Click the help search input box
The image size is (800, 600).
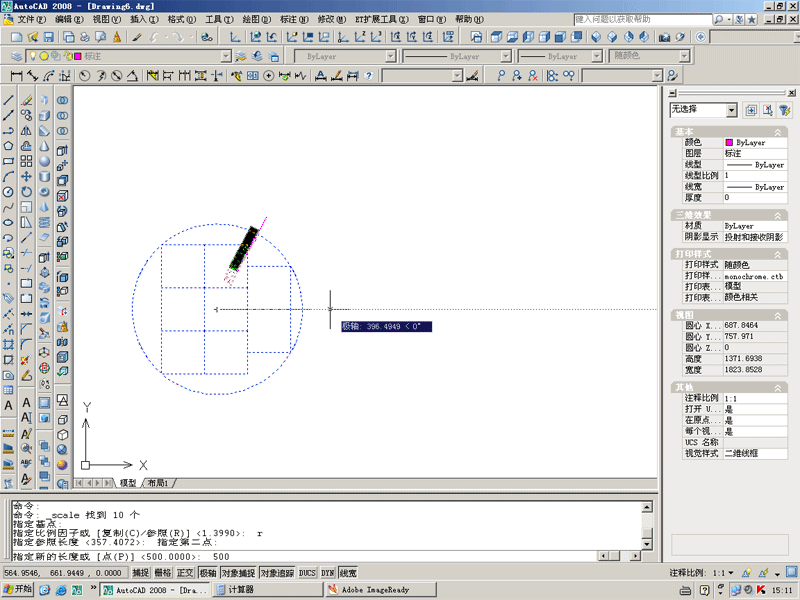pos(642,19)
